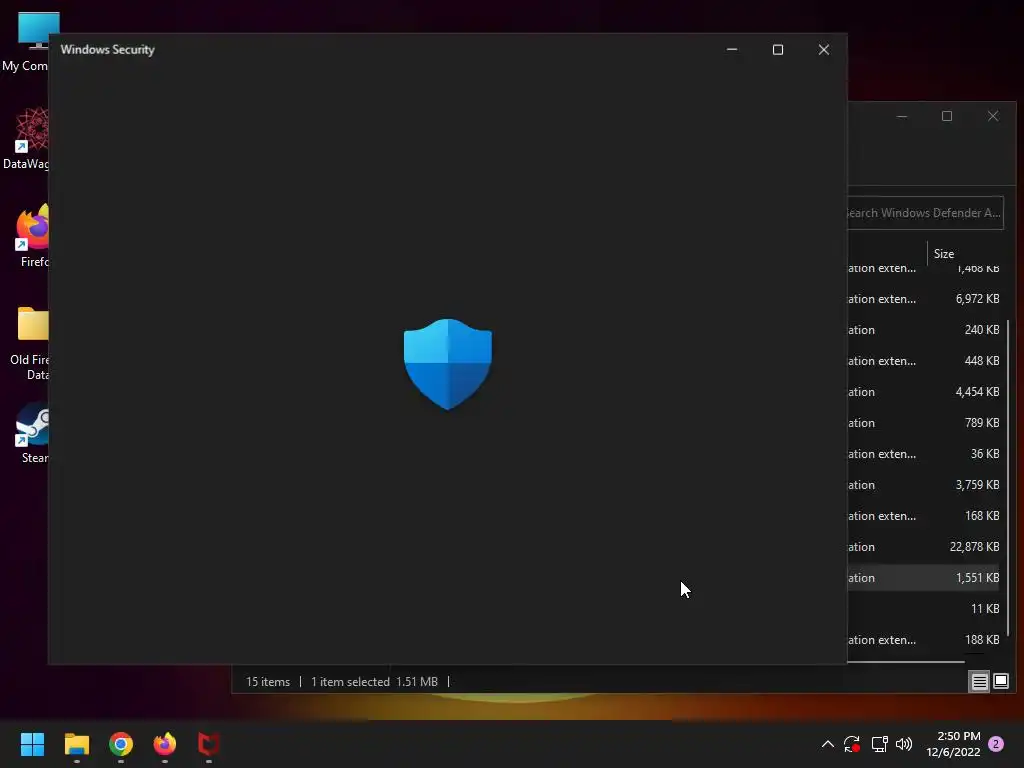
Task: Open the volume speaker tray icon
Action: click(x=904, y=744)
